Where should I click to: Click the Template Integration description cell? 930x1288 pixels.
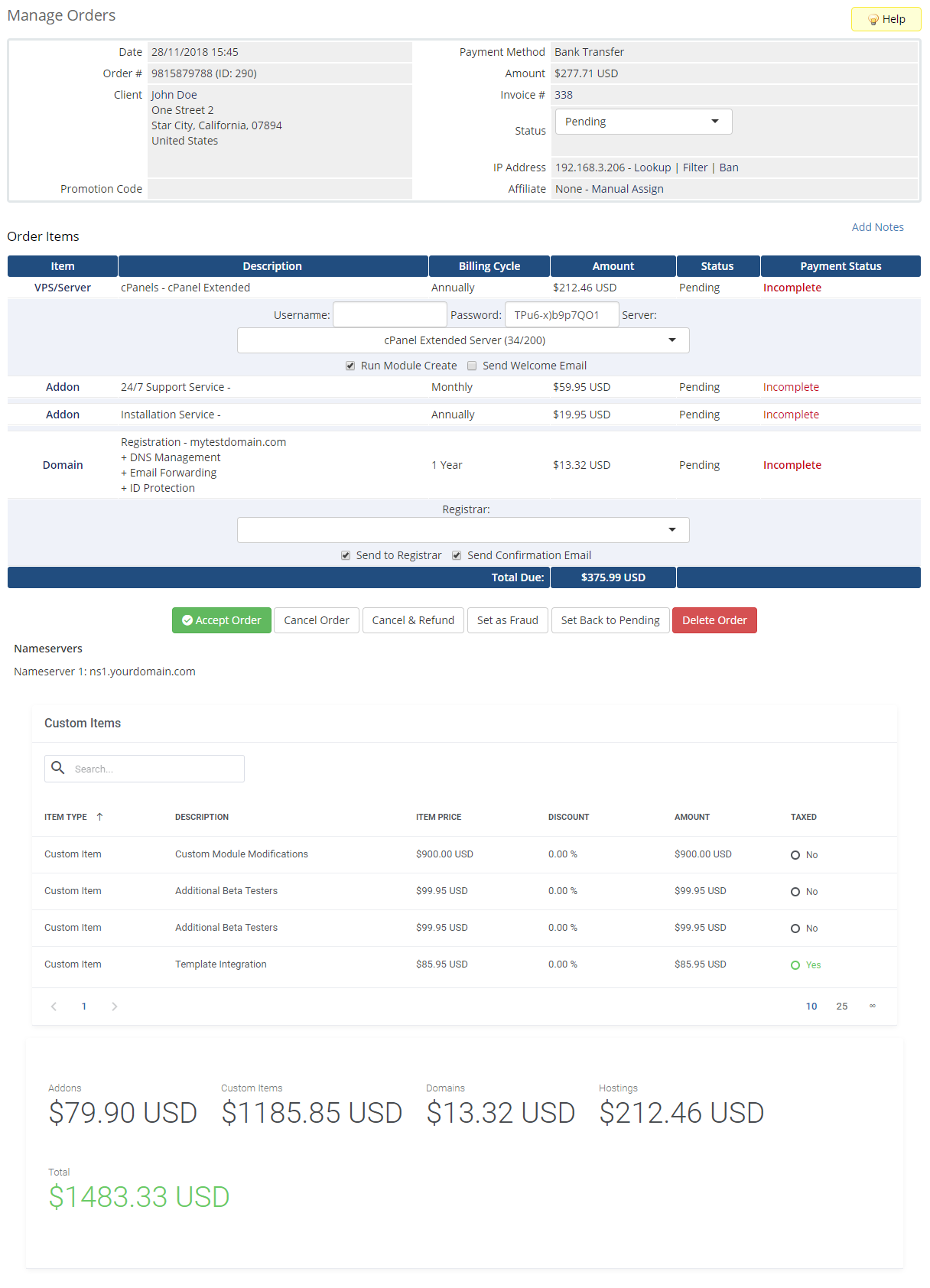(221, 964)
